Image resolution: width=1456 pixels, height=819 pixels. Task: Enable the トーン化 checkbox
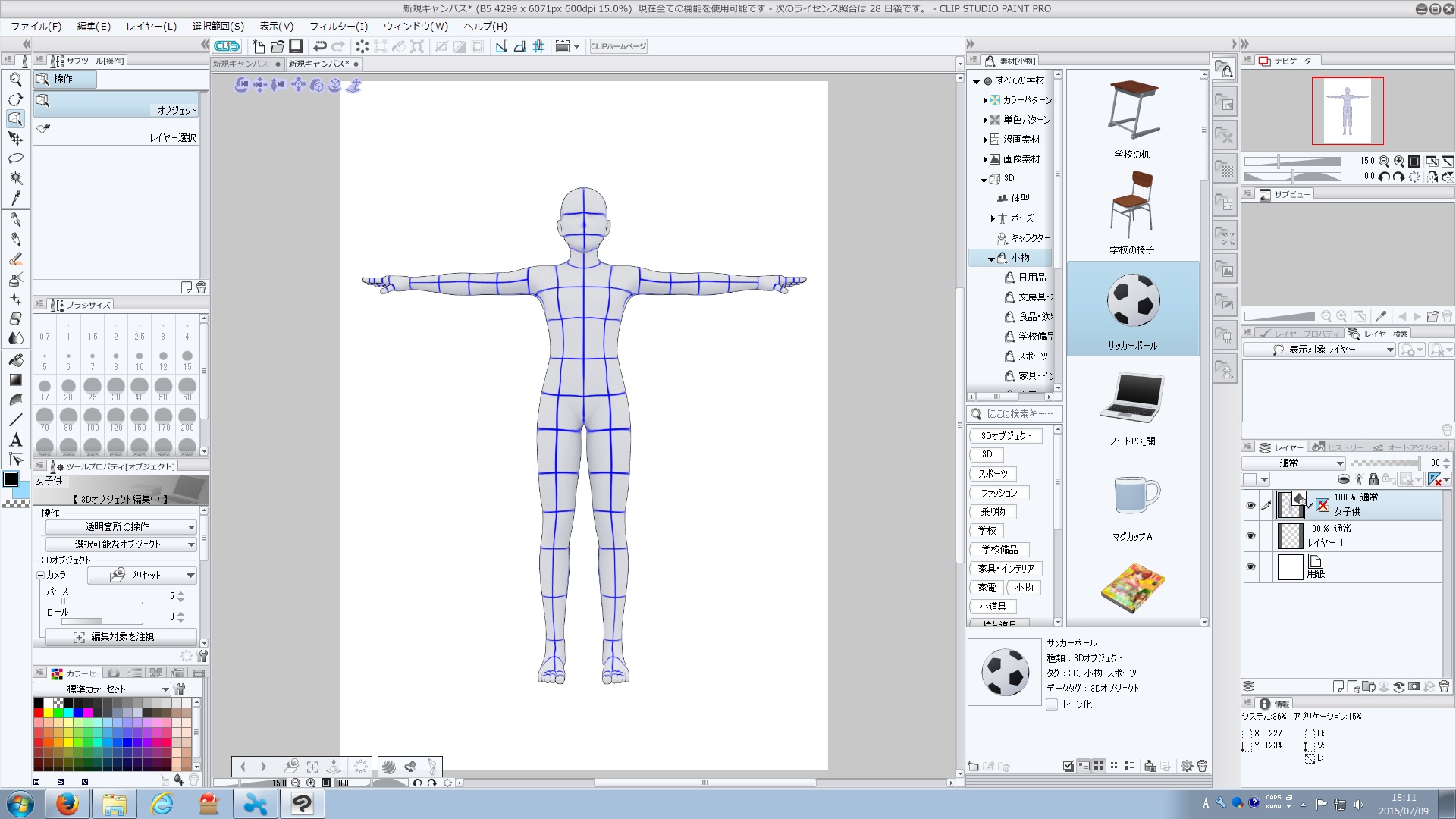point(1052,704)
